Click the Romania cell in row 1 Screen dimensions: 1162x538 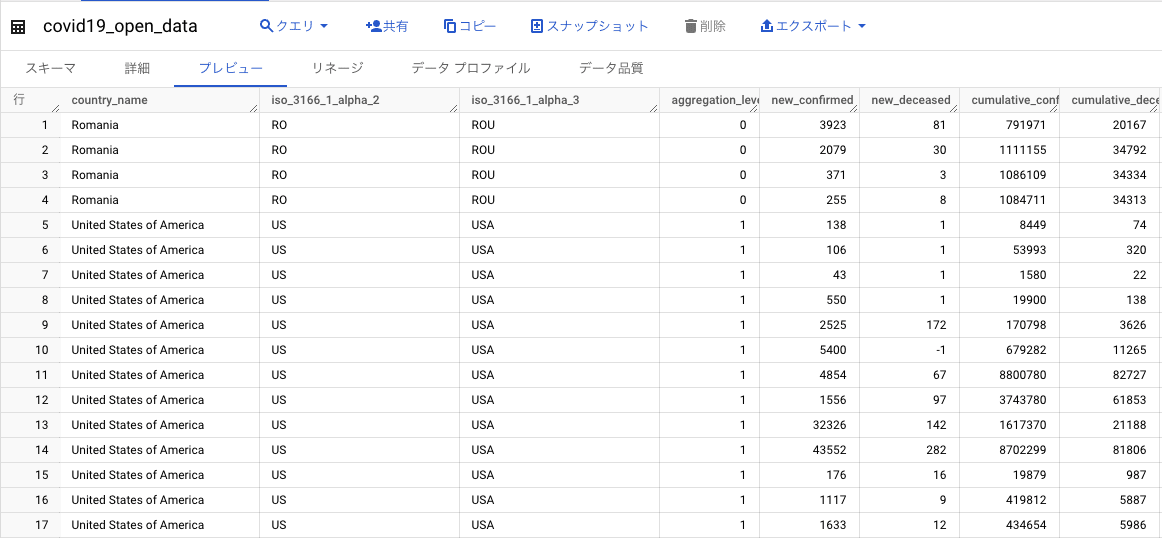95,124
